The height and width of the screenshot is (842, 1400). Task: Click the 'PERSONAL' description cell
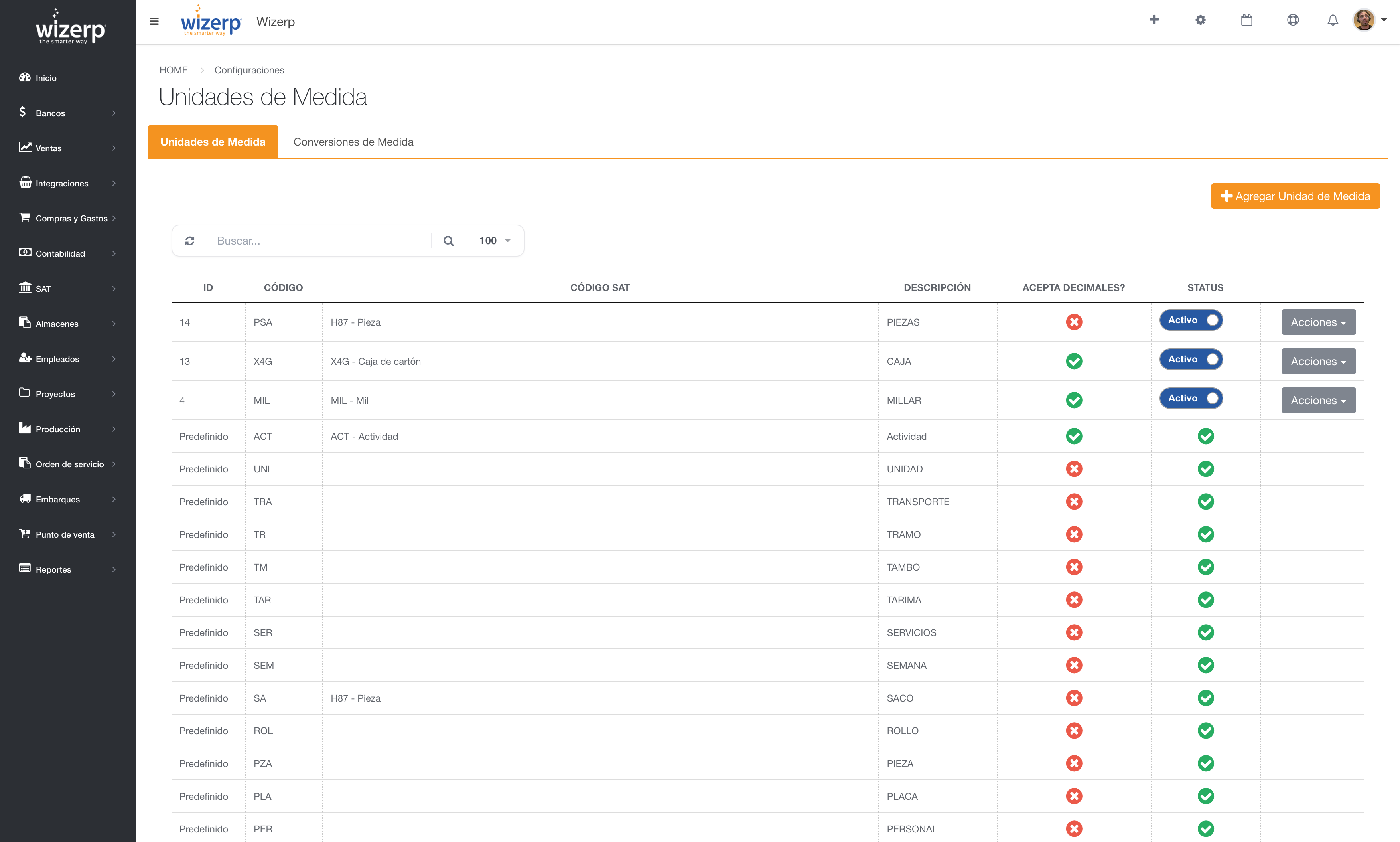coord(938,829)
